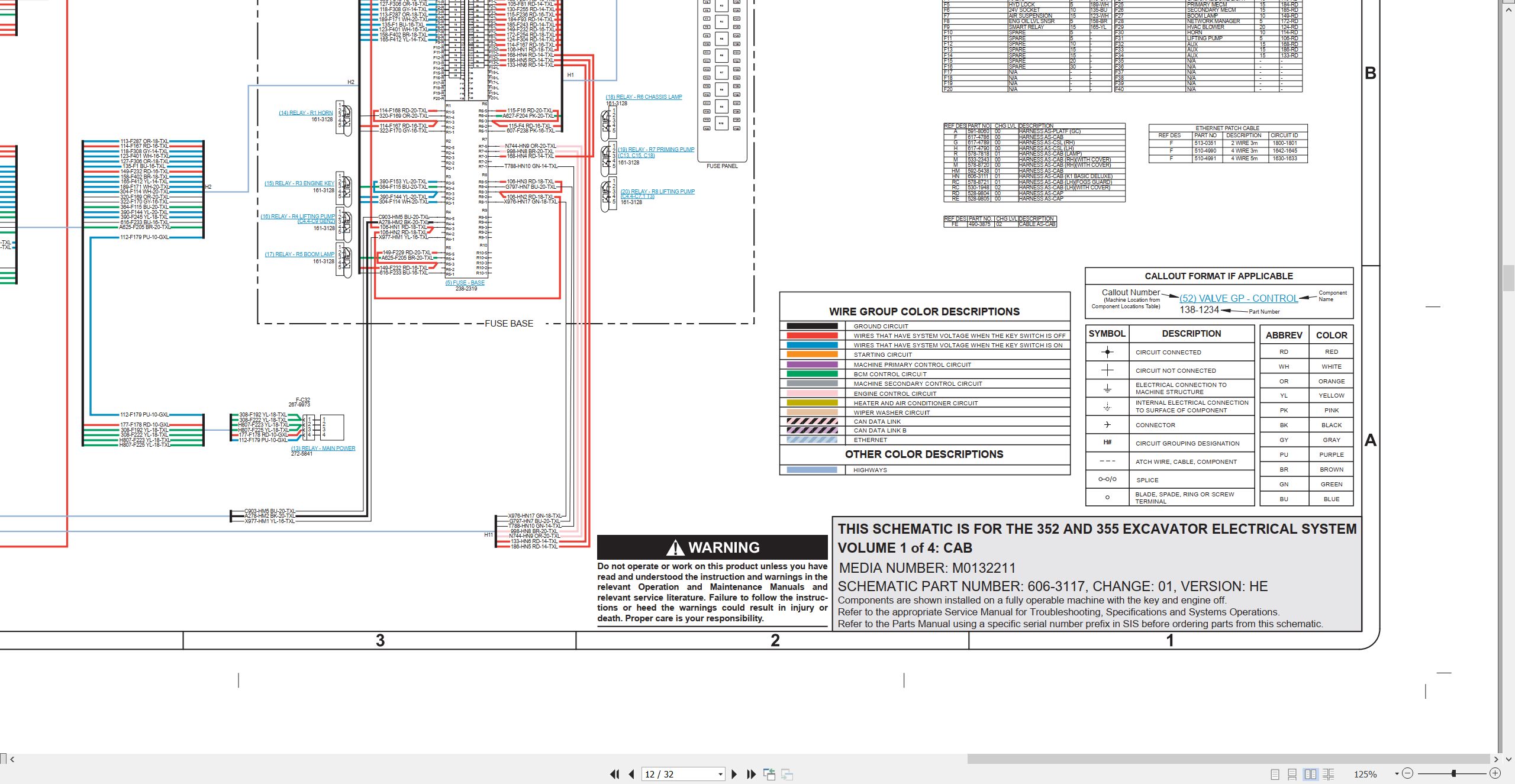Click 'VOLUME 1 of 4: CAB' title
This screenshot has height=784, width=1515.
pyautogui.click(x=905, y=548)
